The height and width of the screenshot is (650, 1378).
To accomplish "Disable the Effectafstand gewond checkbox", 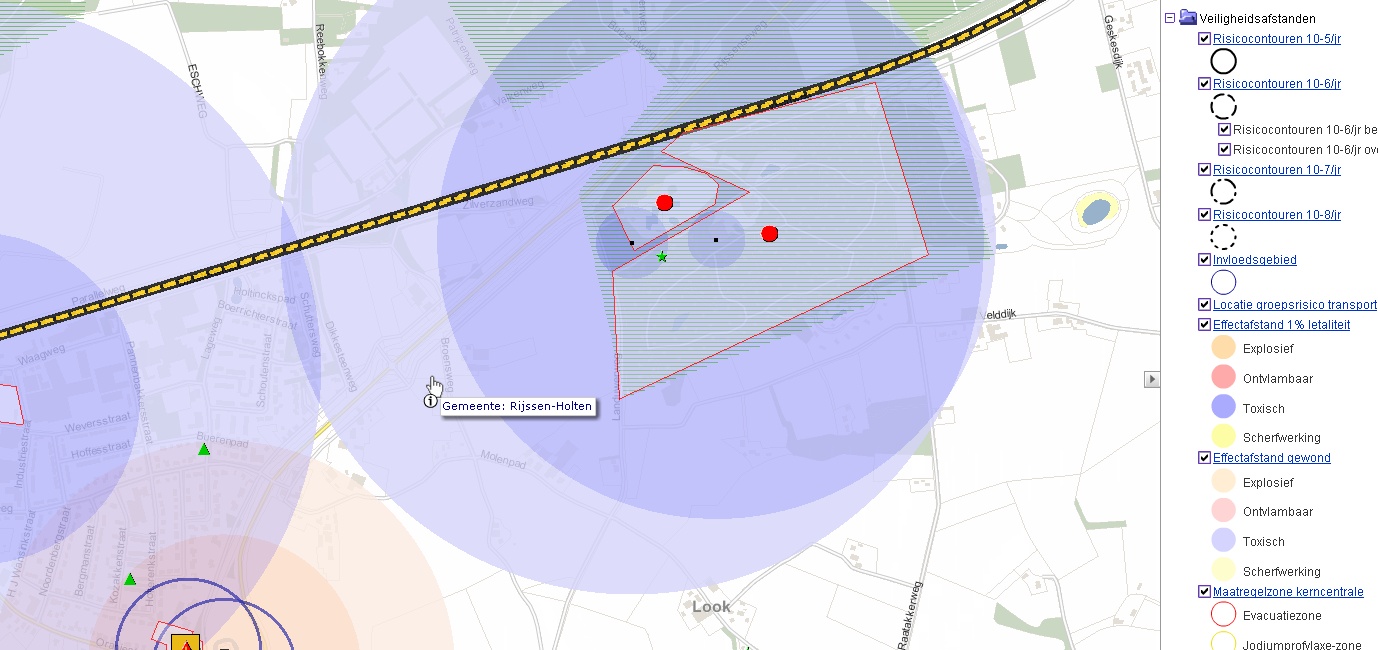I will click(1204, 458).
